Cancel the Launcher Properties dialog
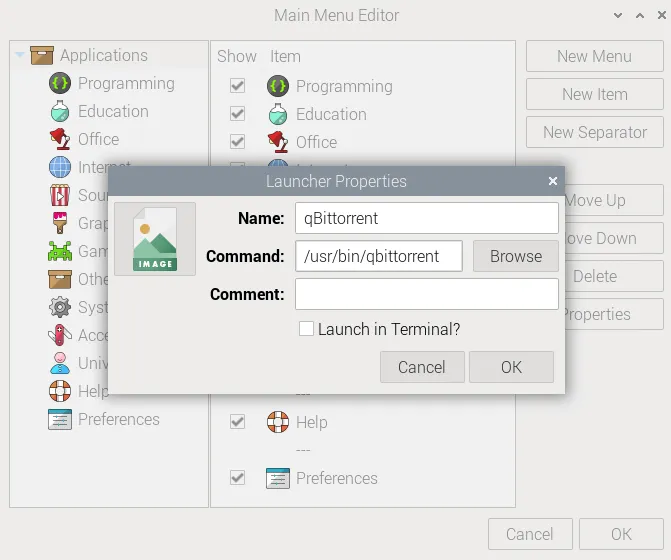 point(422,367)
